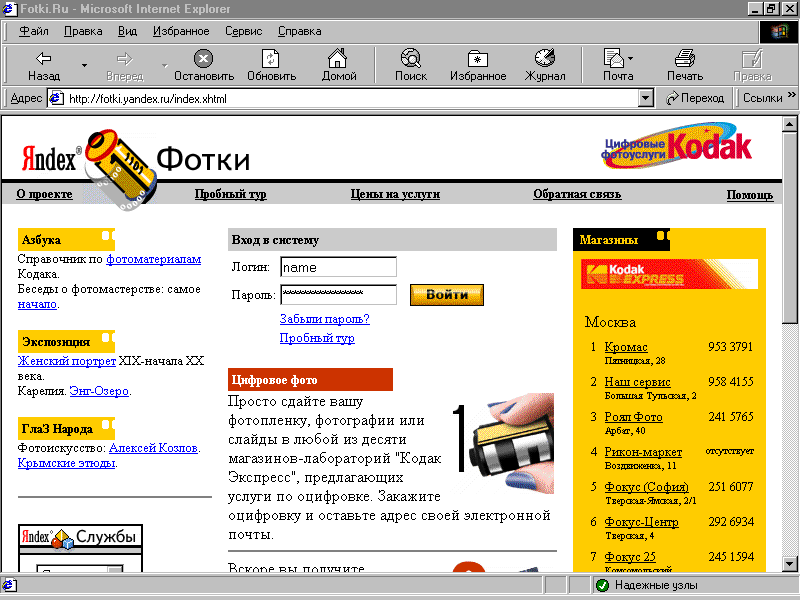Open the Роял Фото store link
This screenshot has height=600, width=800.
pos(634,417)
